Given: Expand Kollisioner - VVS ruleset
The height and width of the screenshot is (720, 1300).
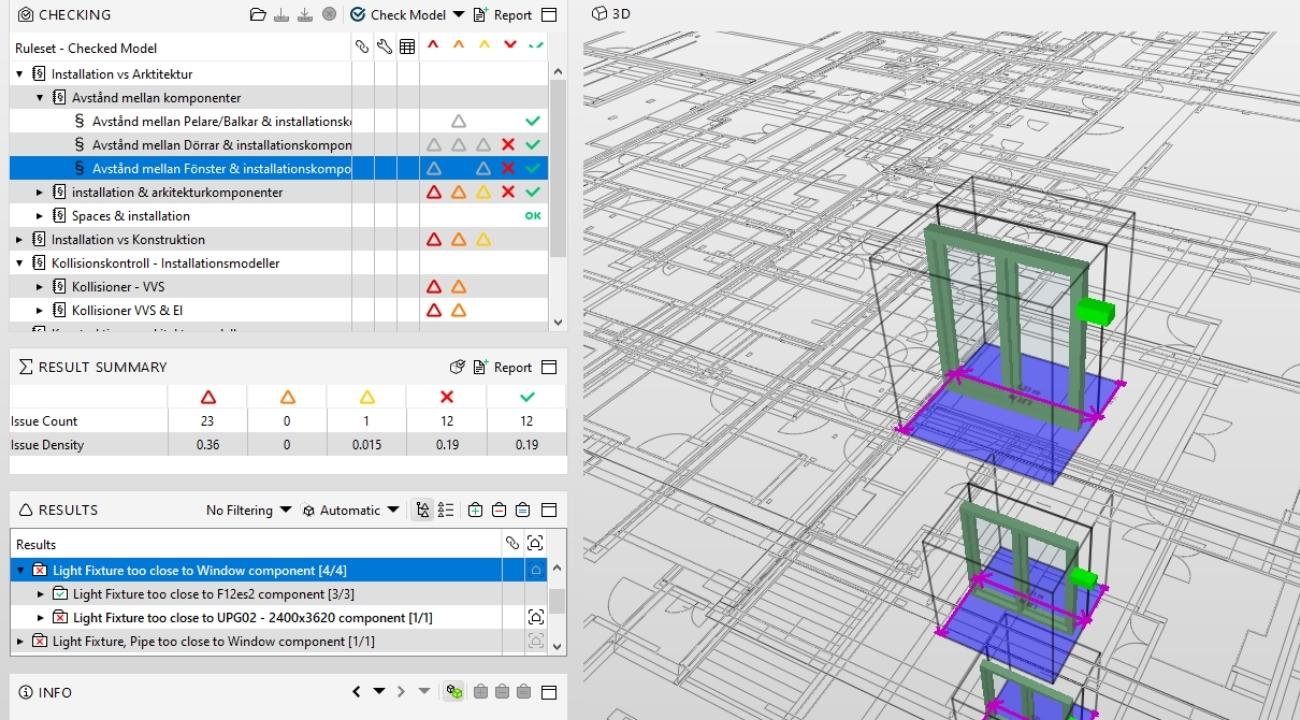Looking at the screenshot, I should [40, 287].
